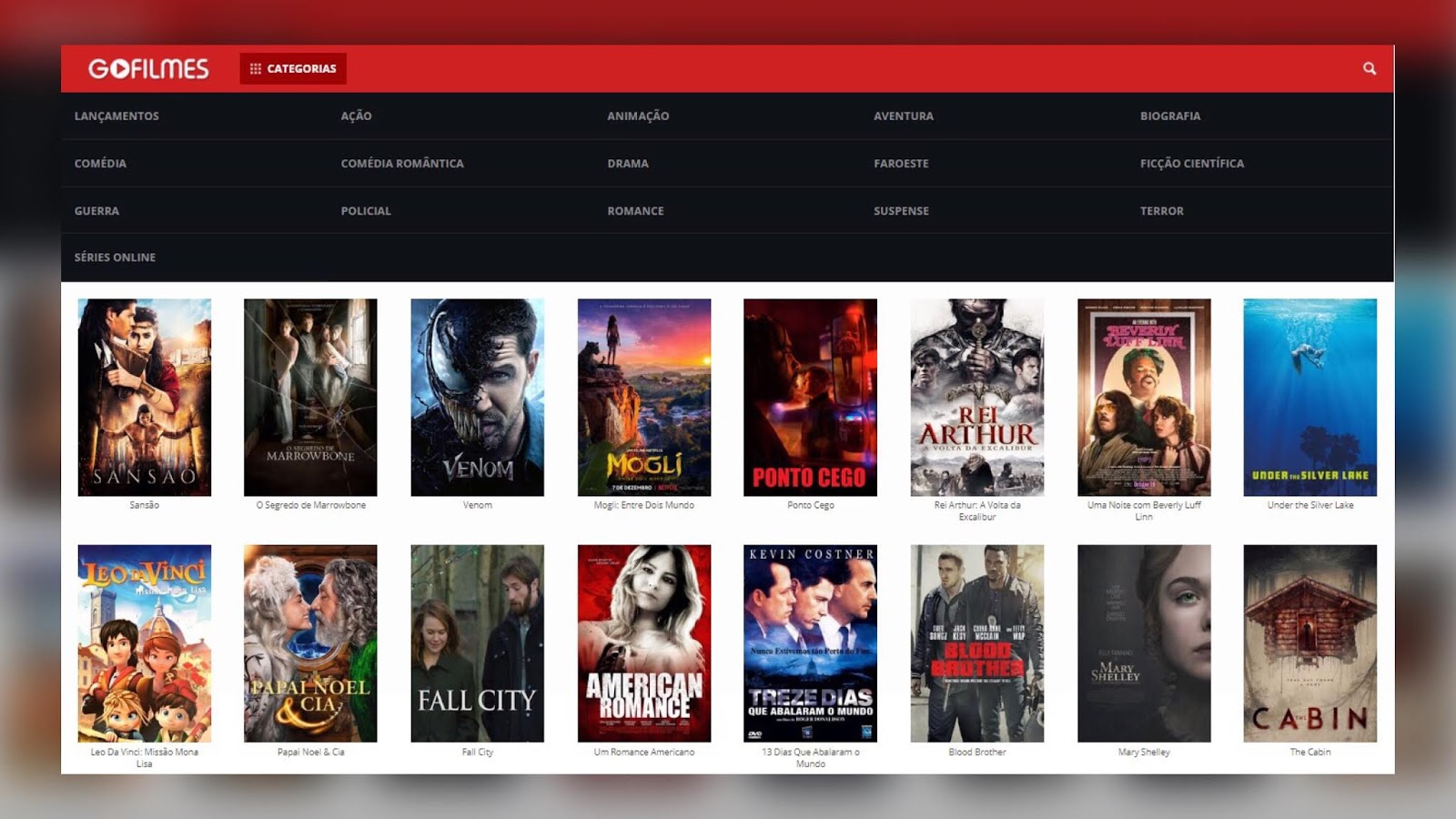Click the search magnifier icon
Image resolution: width=1456 pixels, height=819 pixels.
coord(1369,68)
